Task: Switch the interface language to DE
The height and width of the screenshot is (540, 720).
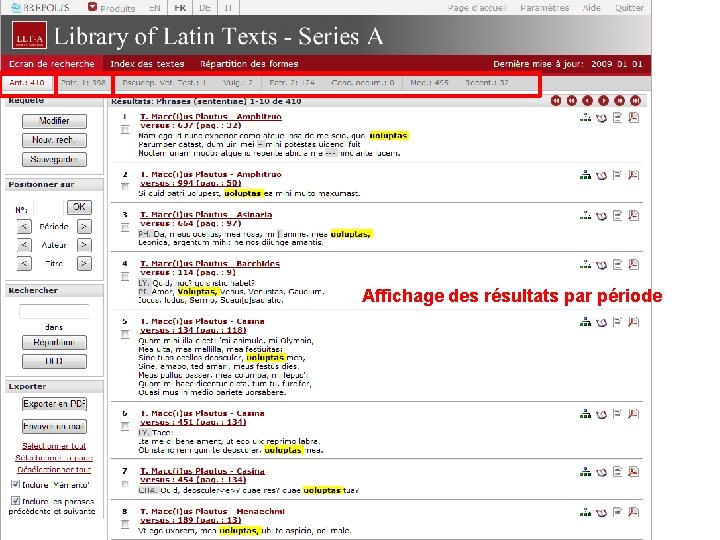Action: 205,8
